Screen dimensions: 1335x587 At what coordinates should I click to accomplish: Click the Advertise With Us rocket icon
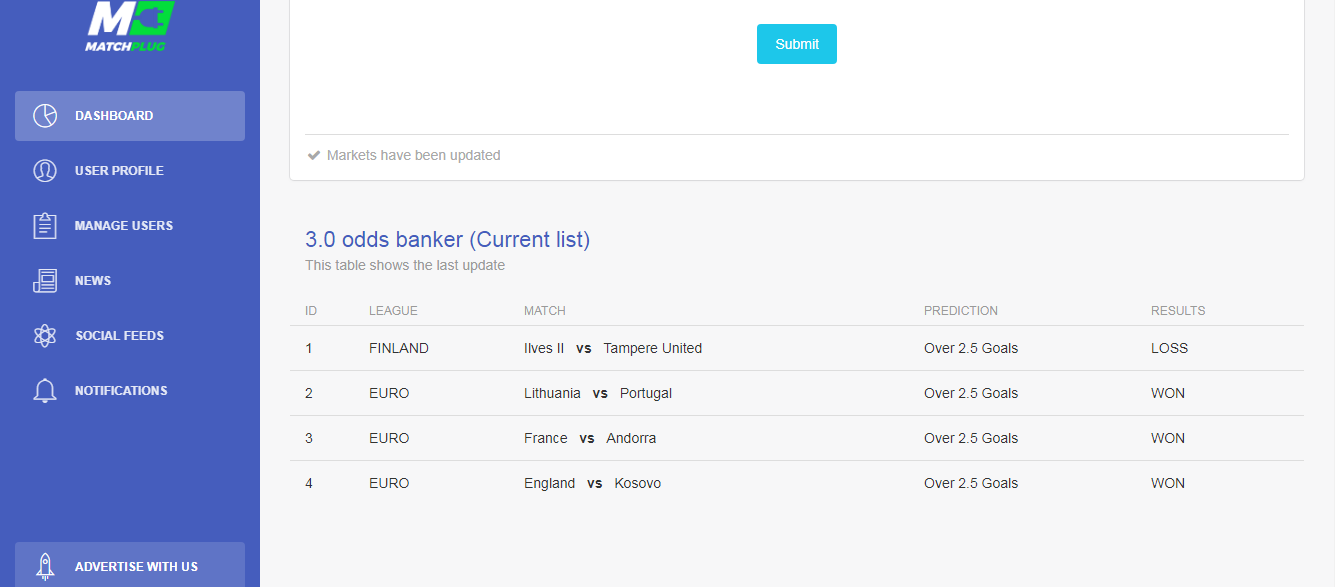click(45, 567)
